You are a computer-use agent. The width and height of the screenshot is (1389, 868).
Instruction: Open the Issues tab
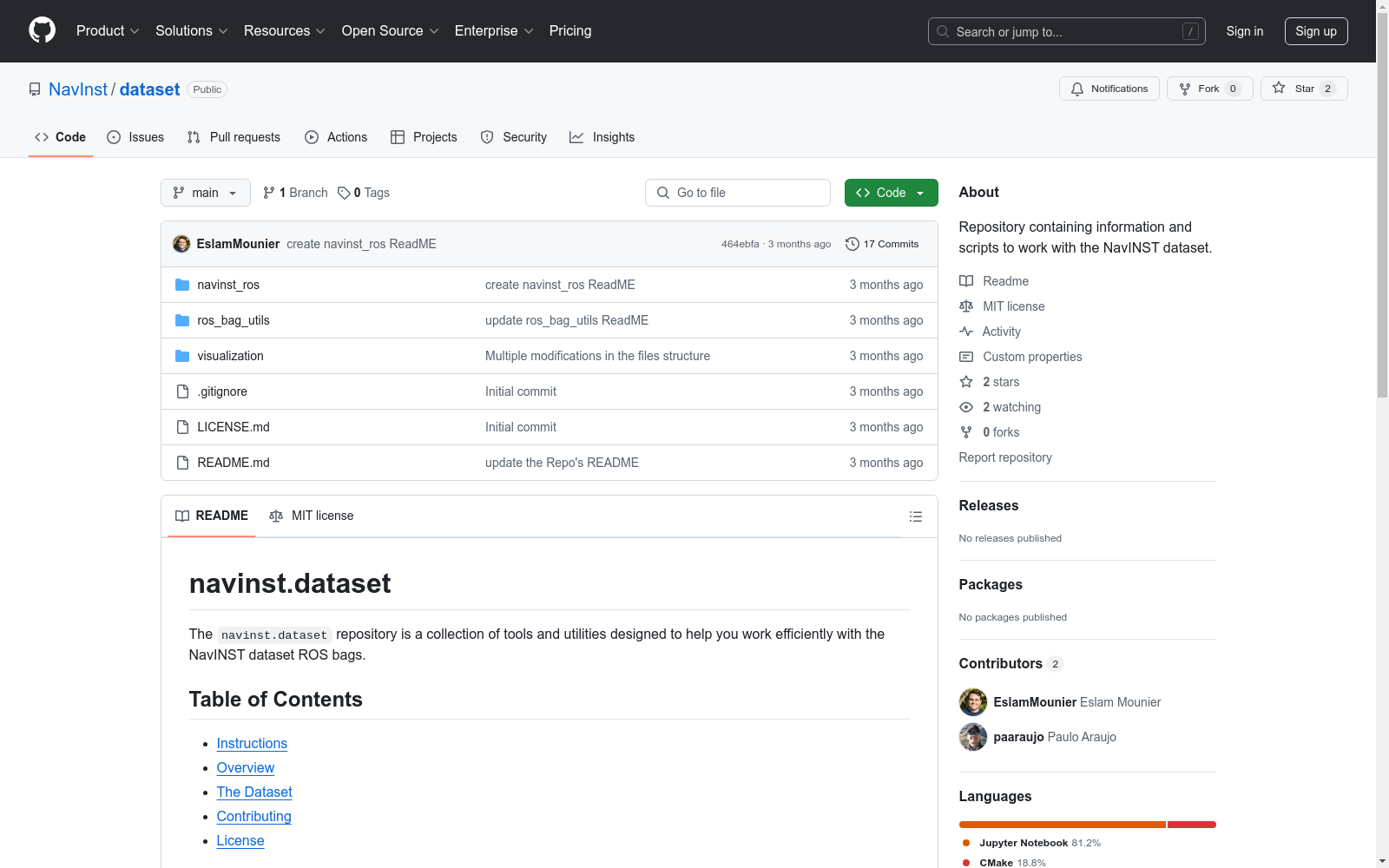135,137
